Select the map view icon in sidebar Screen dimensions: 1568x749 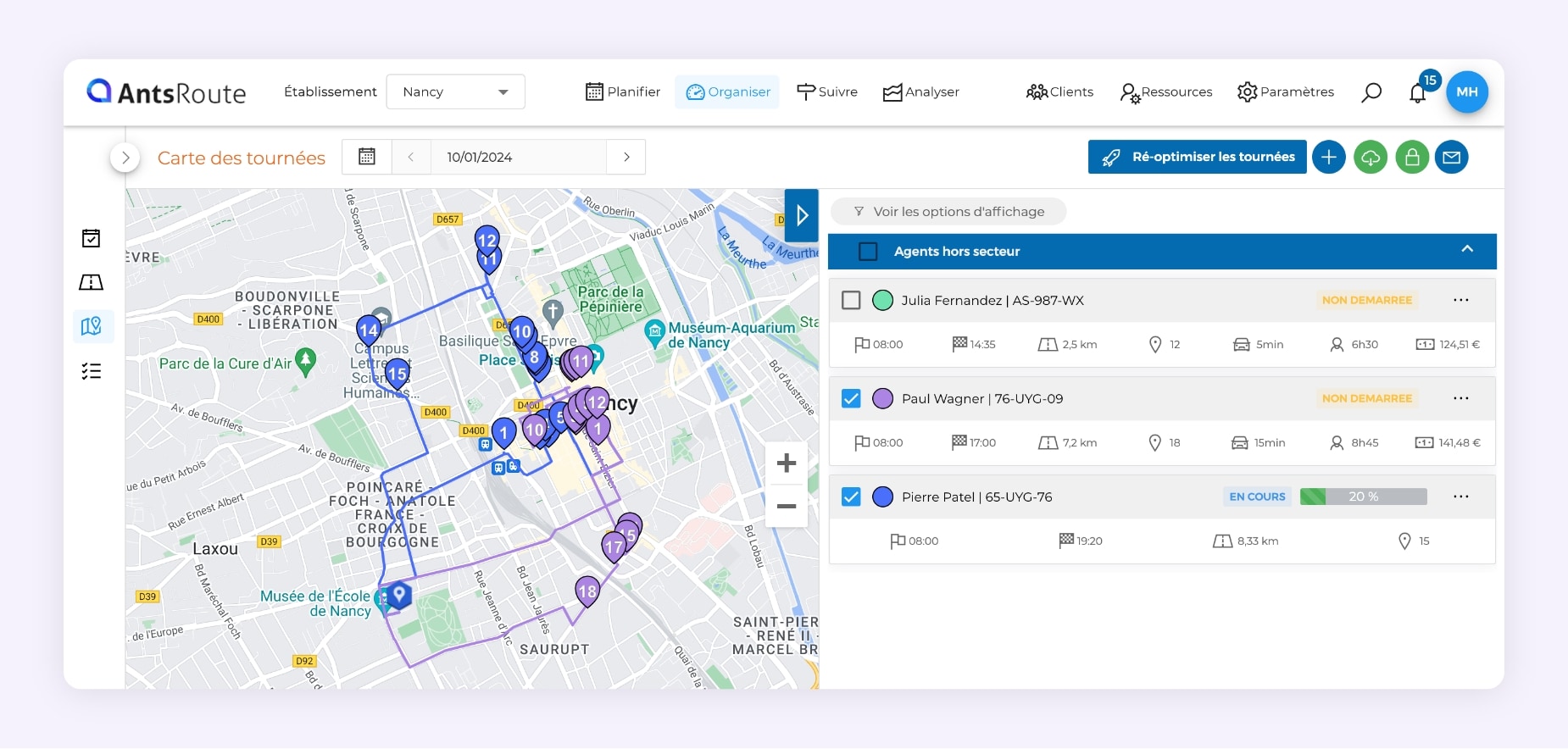92,326
